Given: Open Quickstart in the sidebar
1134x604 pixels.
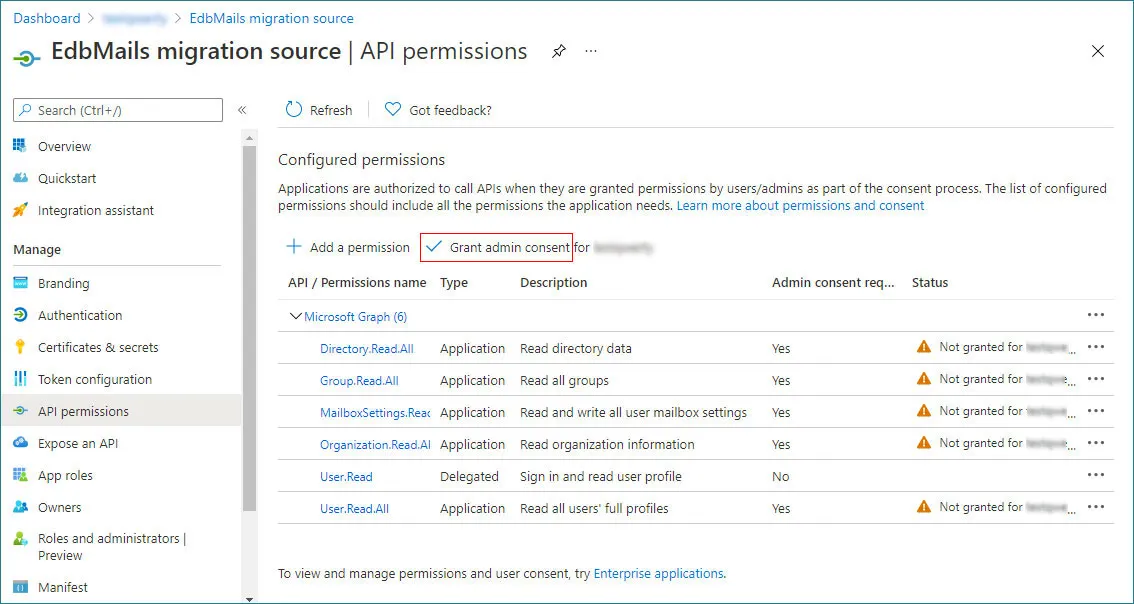Looking at the screenshot, I should point(67,178).
